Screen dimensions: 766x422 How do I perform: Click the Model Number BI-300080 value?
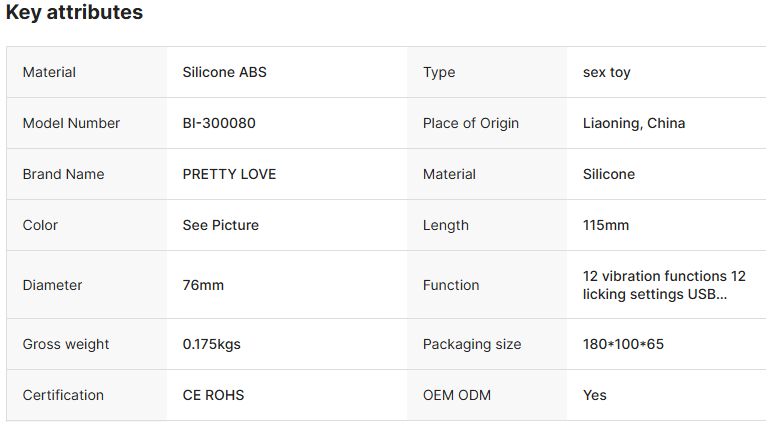(x=219, y=123)
